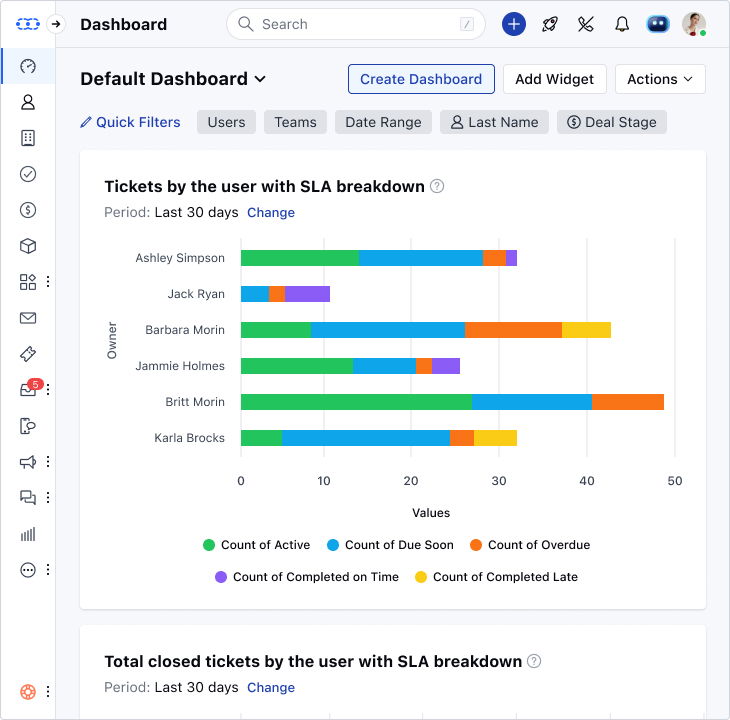Open the email envelope icon in sidebar

tap(28, 318)
